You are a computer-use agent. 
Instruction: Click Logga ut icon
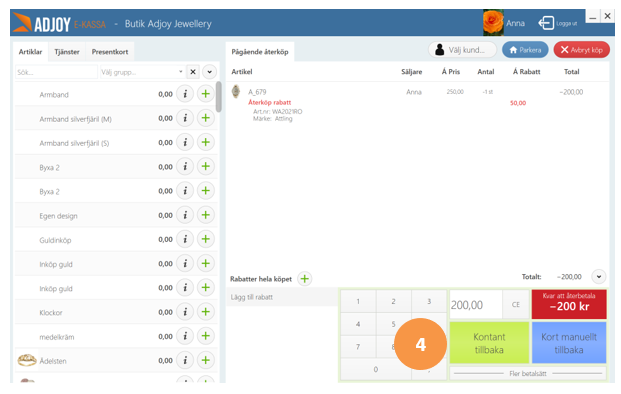pos(546,23)
